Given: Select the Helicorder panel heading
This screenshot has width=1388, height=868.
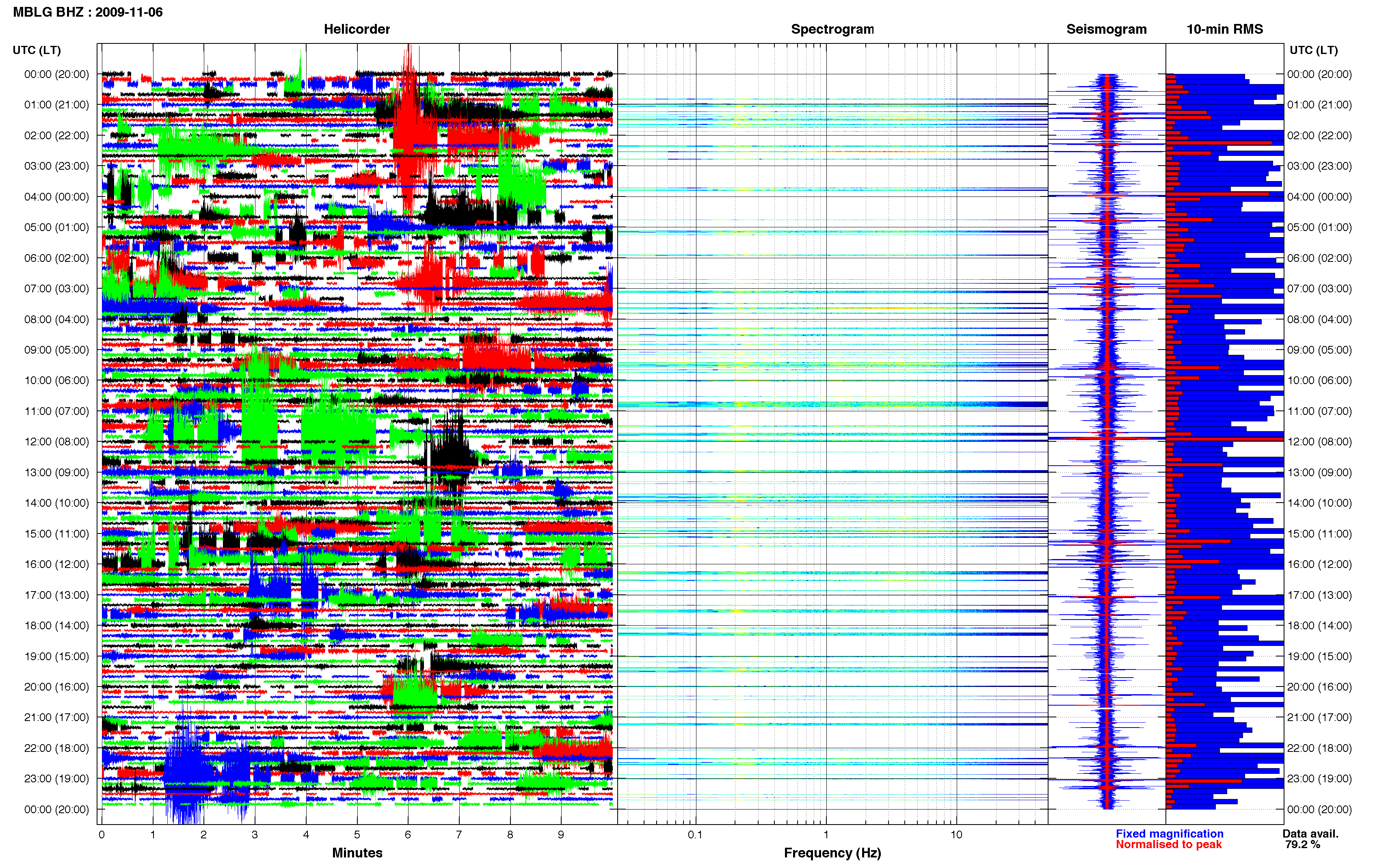Looking at the screenshot, I should pos(357,29).
